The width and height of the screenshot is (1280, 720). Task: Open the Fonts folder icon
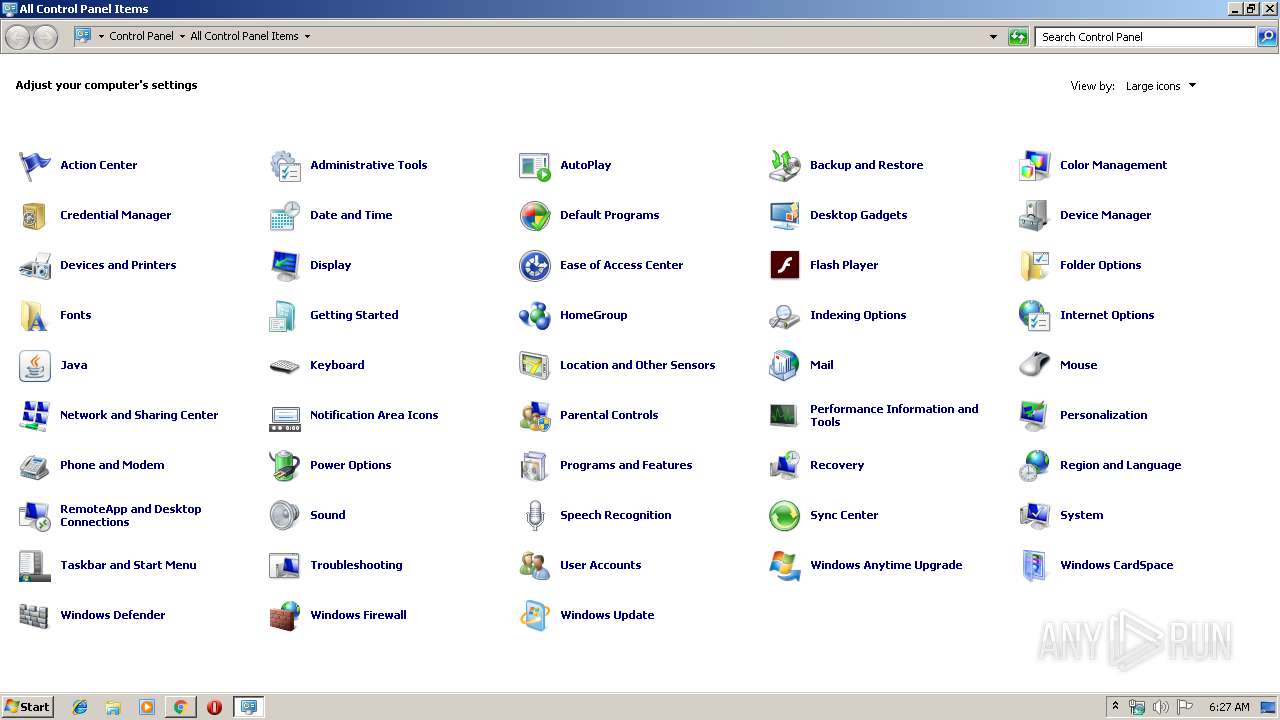35,315
